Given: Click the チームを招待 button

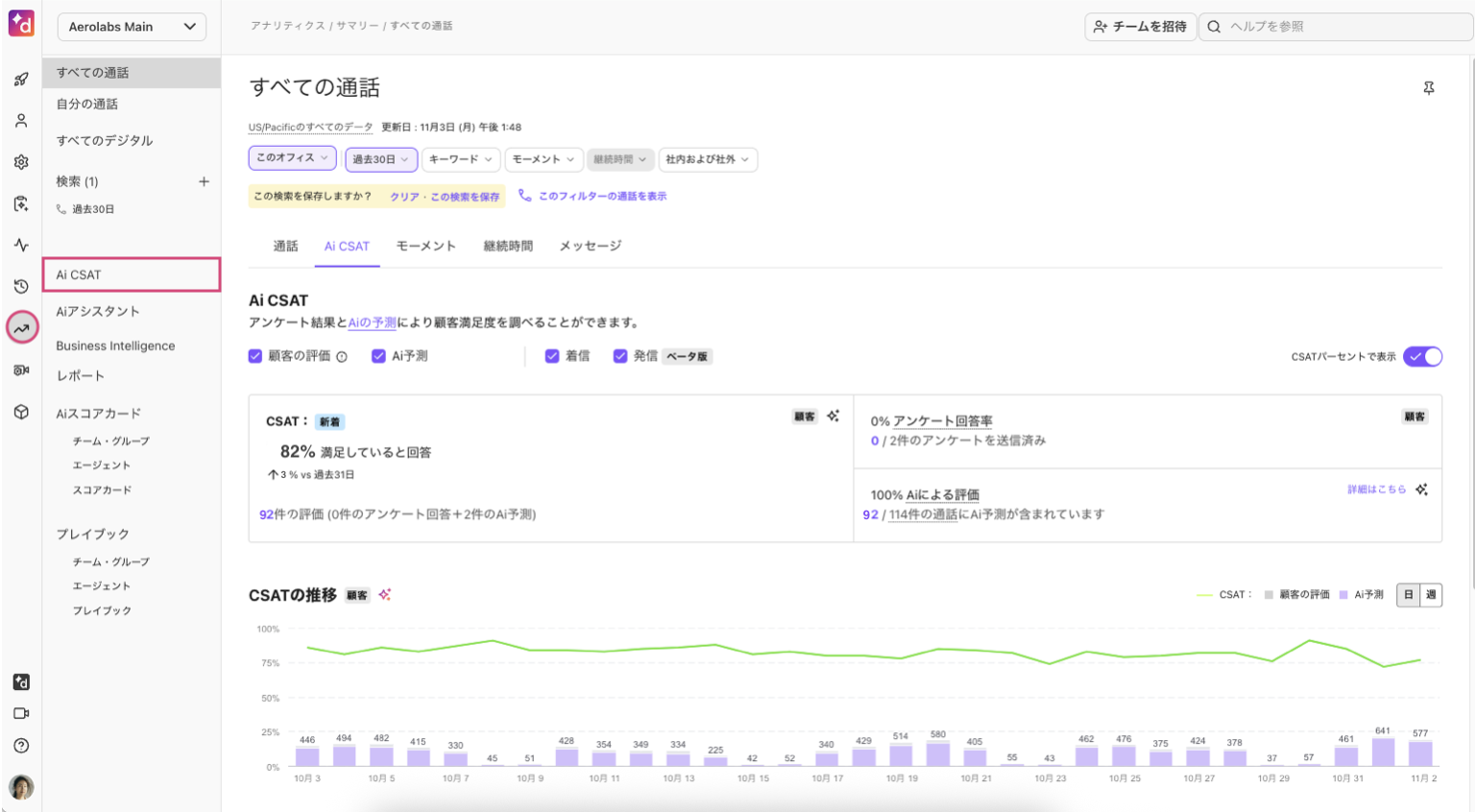Looking at the screenshot, I should pyautogui.click(x=1141, y=27).
